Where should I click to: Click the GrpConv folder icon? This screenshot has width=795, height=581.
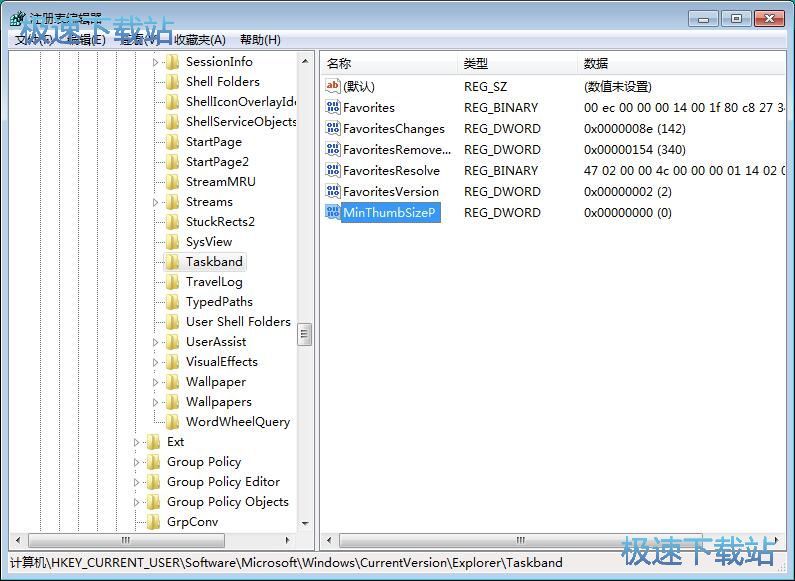(153, 522)
